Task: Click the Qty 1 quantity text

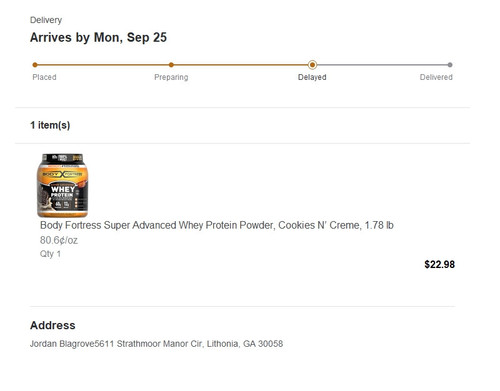Action: (50, 254)
